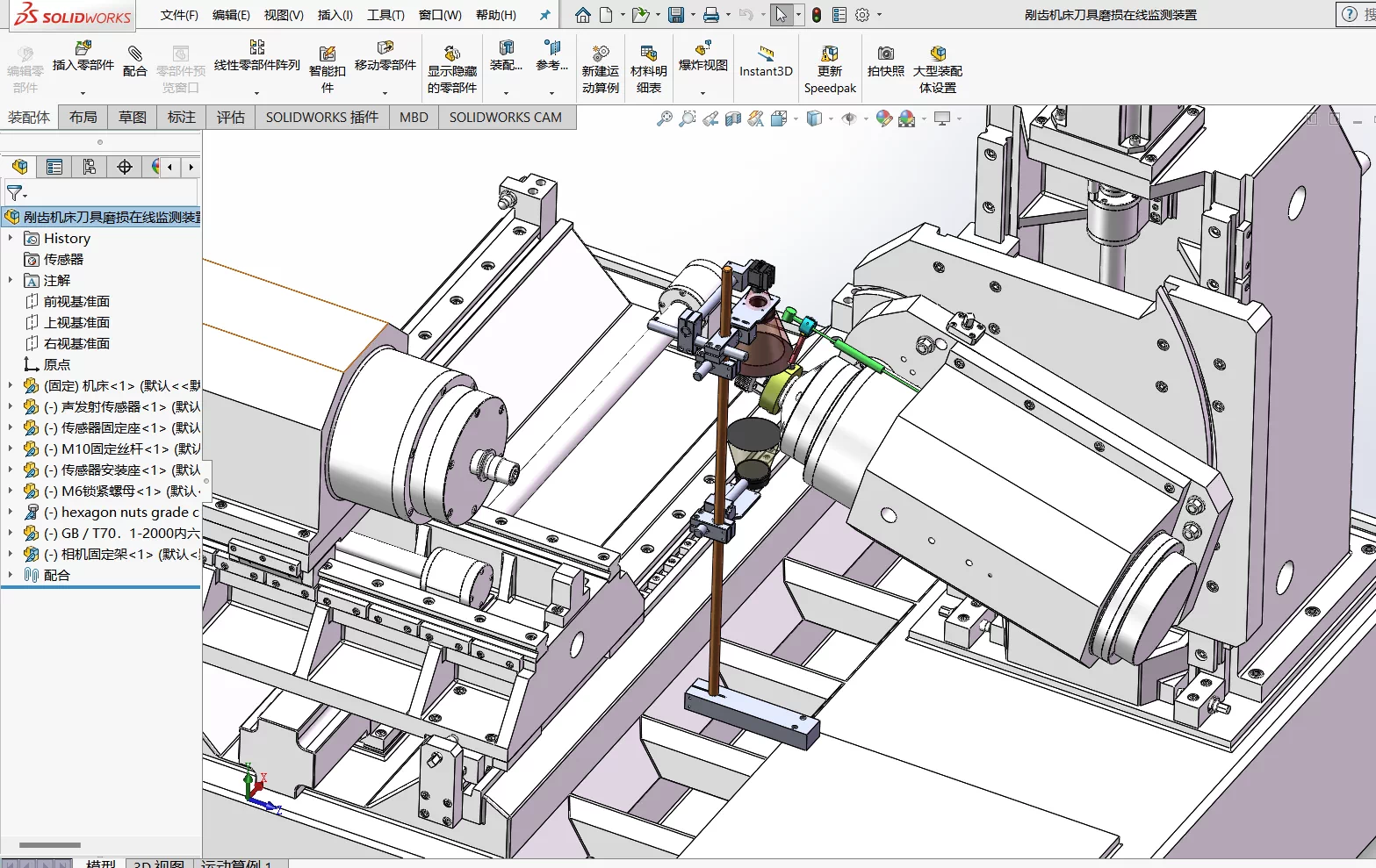The width and height of the screenshot is (1376, 868).
Task: Open the file properties list icon
Action: point(839,15)
